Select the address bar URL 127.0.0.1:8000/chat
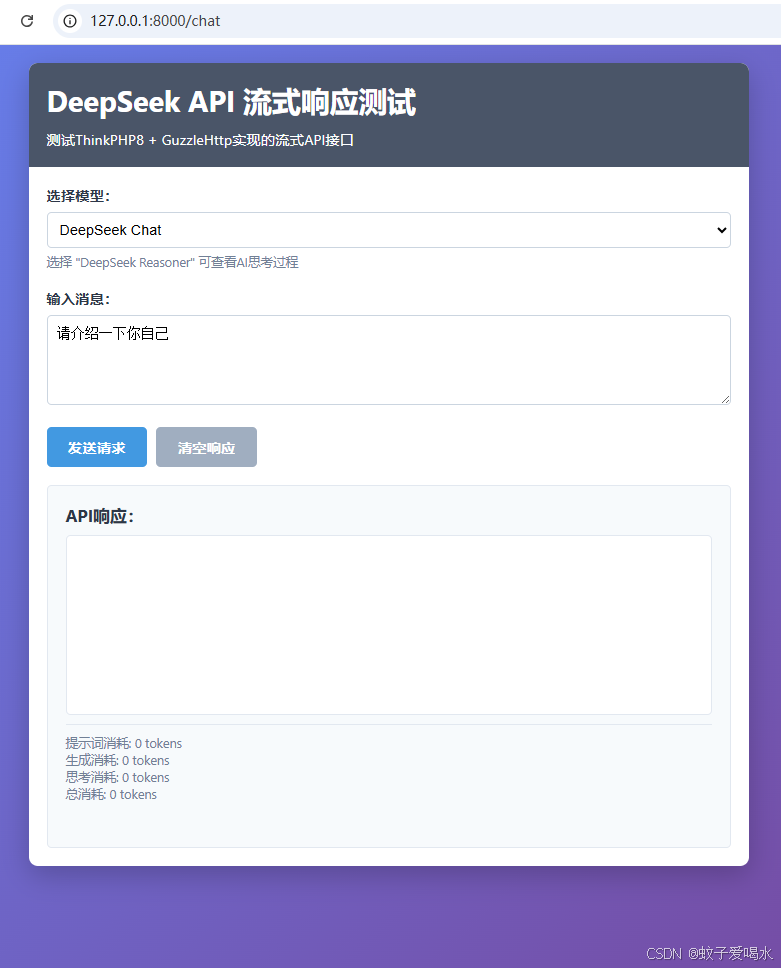The height and width of the screenshot is (968, 781). point(155,21)
